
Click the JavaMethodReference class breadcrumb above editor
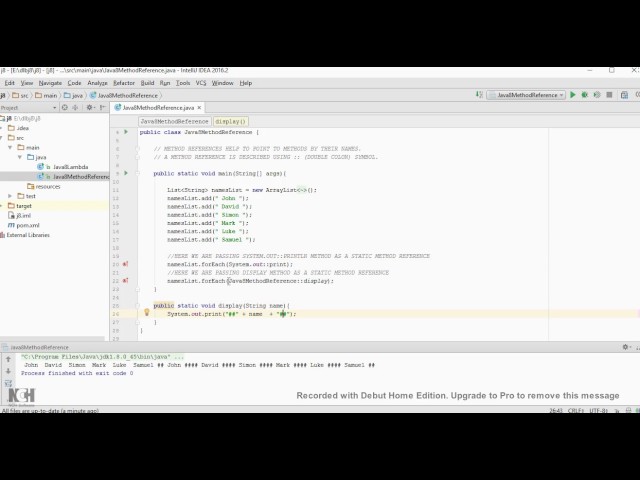pyautogui.click(x=174, y=121)
